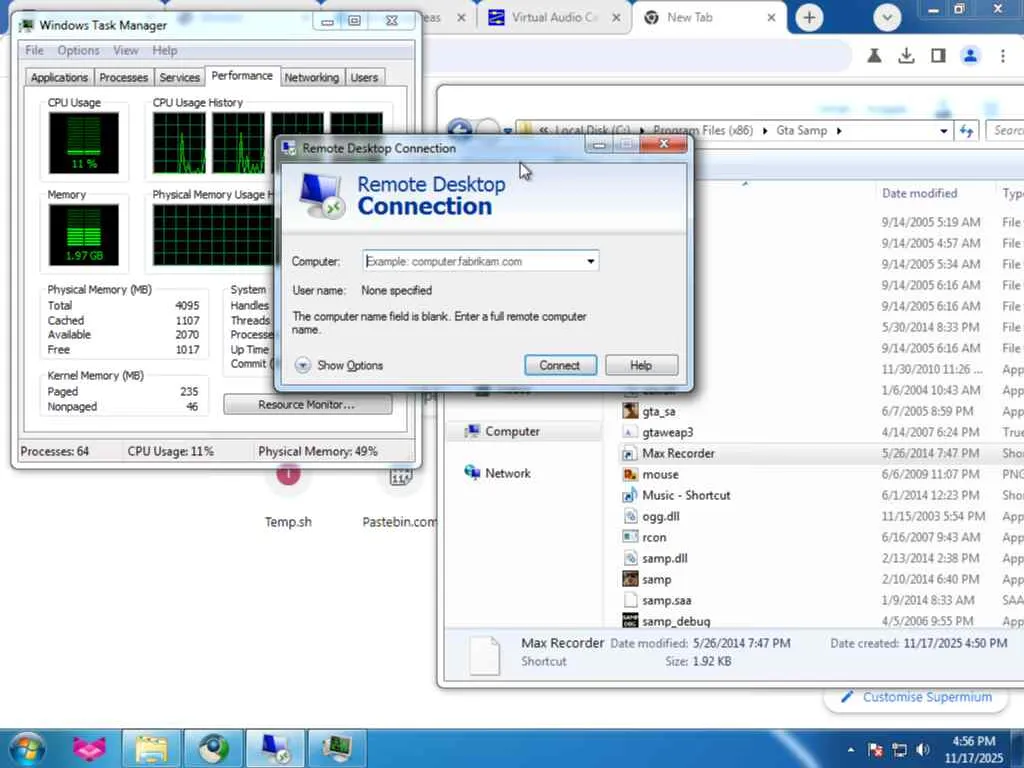Expand Show Options in Remote Desktop
1024x768 pixels.
339,365
